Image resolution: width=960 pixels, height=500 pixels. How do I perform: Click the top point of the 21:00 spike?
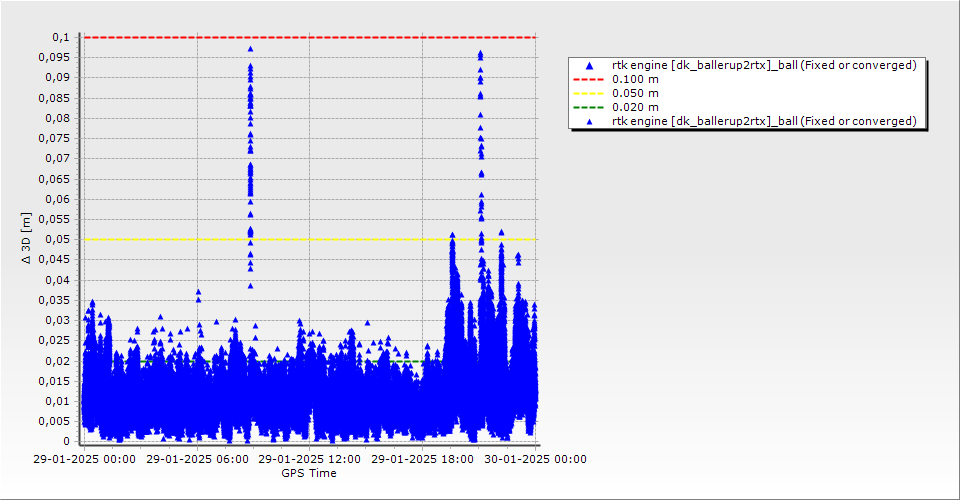(480, 54)
